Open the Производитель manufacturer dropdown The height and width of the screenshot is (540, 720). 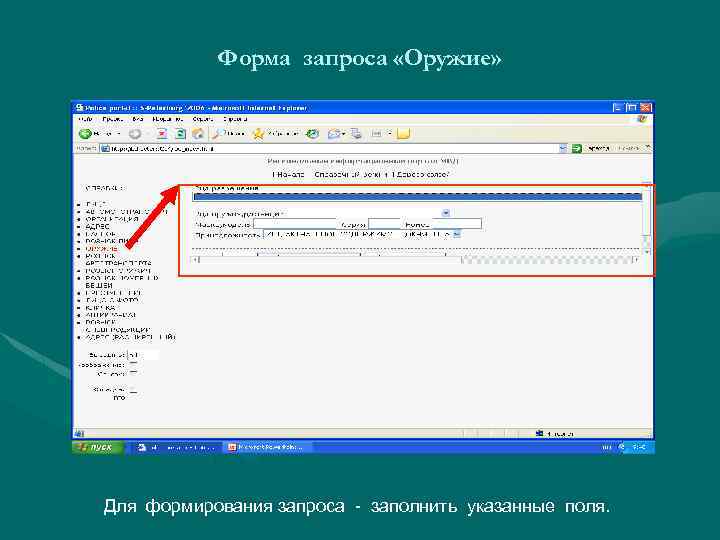tap(456, 234)
